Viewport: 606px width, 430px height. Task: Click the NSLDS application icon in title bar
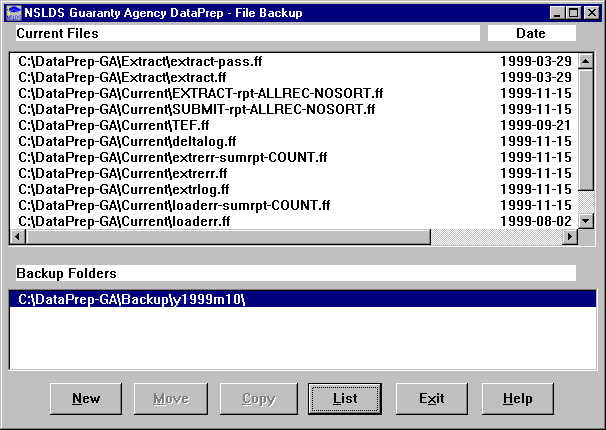(x=14, y=13)
